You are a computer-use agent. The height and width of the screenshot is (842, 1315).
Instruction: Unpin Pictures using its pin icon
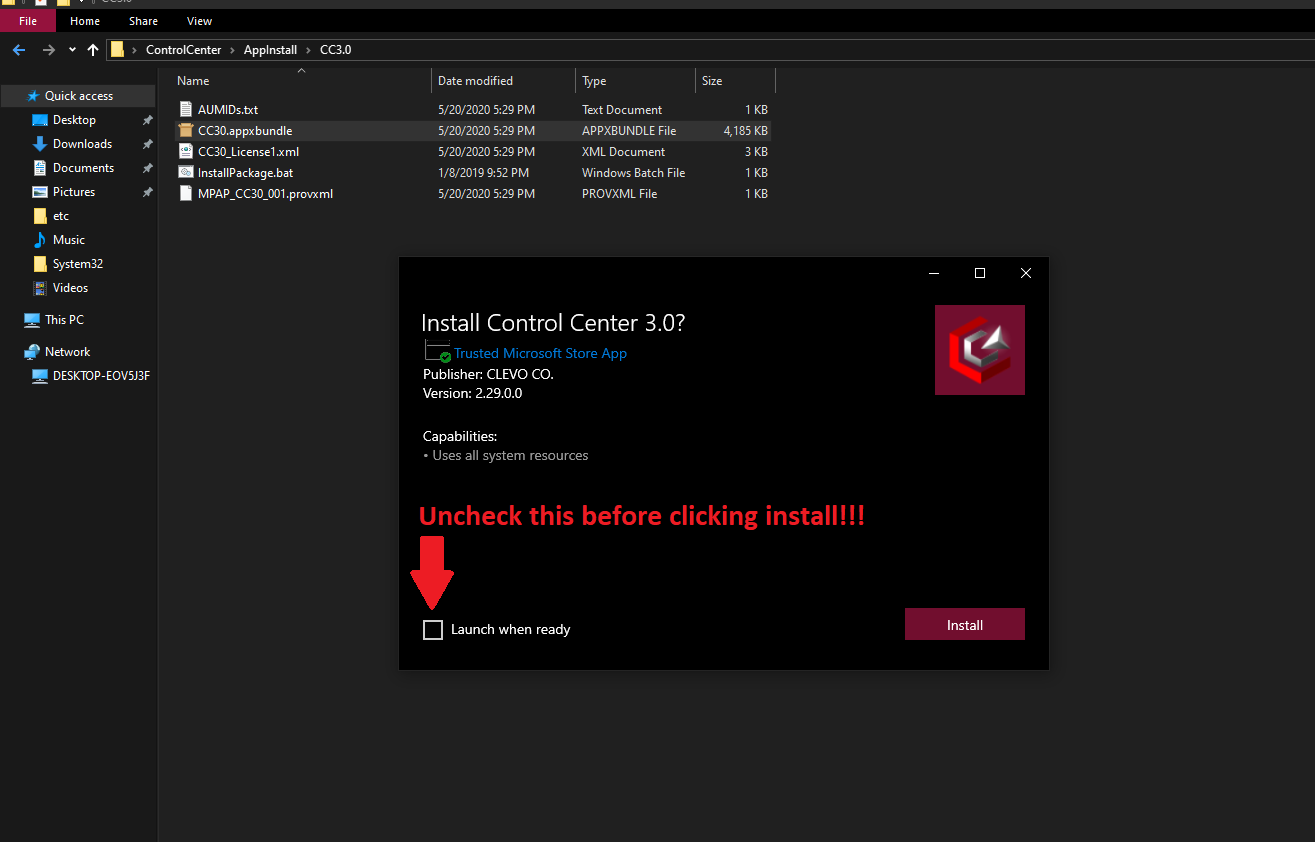pos(147,192)
